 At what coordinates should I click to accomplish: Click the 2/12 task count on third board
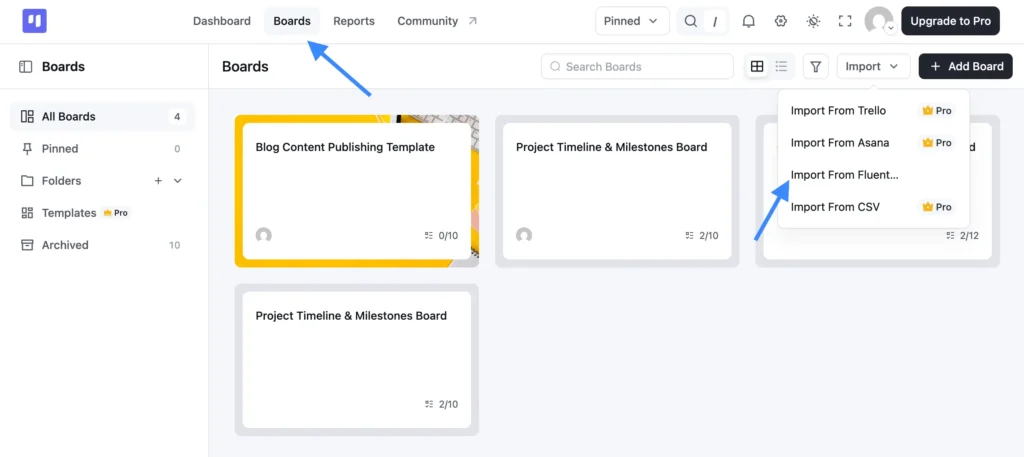[963, 236]
